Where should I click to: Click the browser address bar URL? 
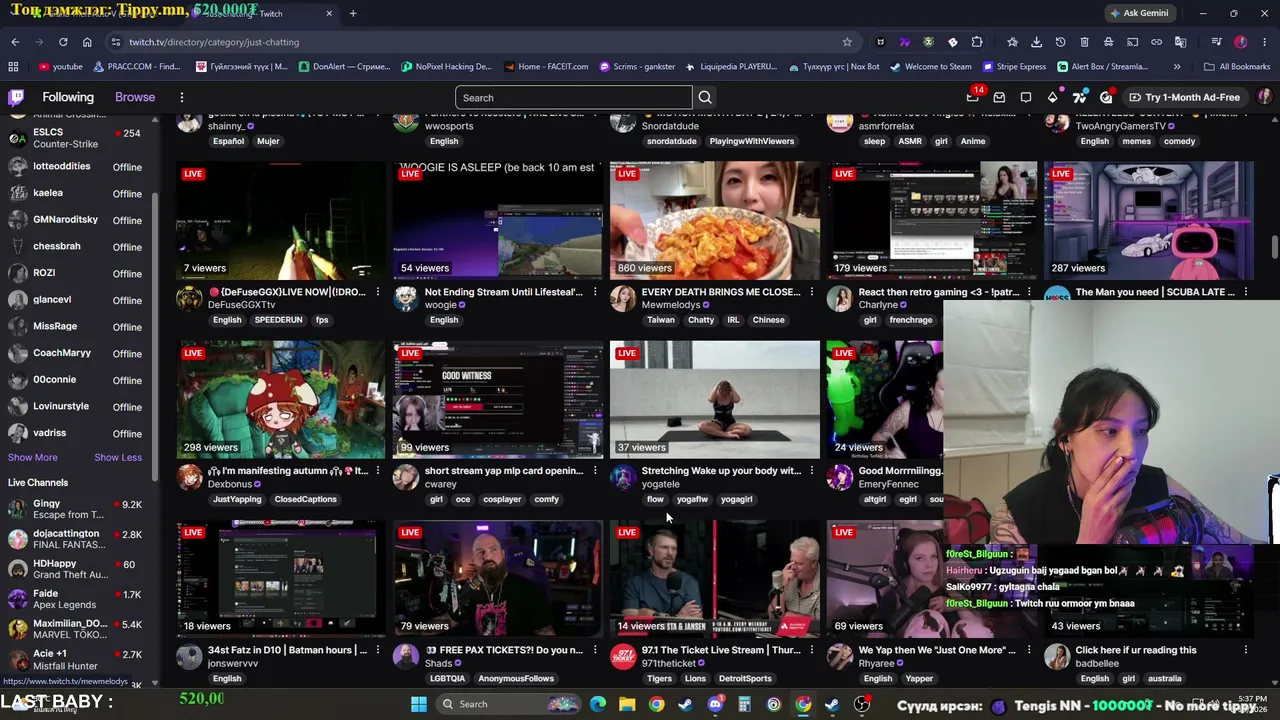tap(214, 42)
